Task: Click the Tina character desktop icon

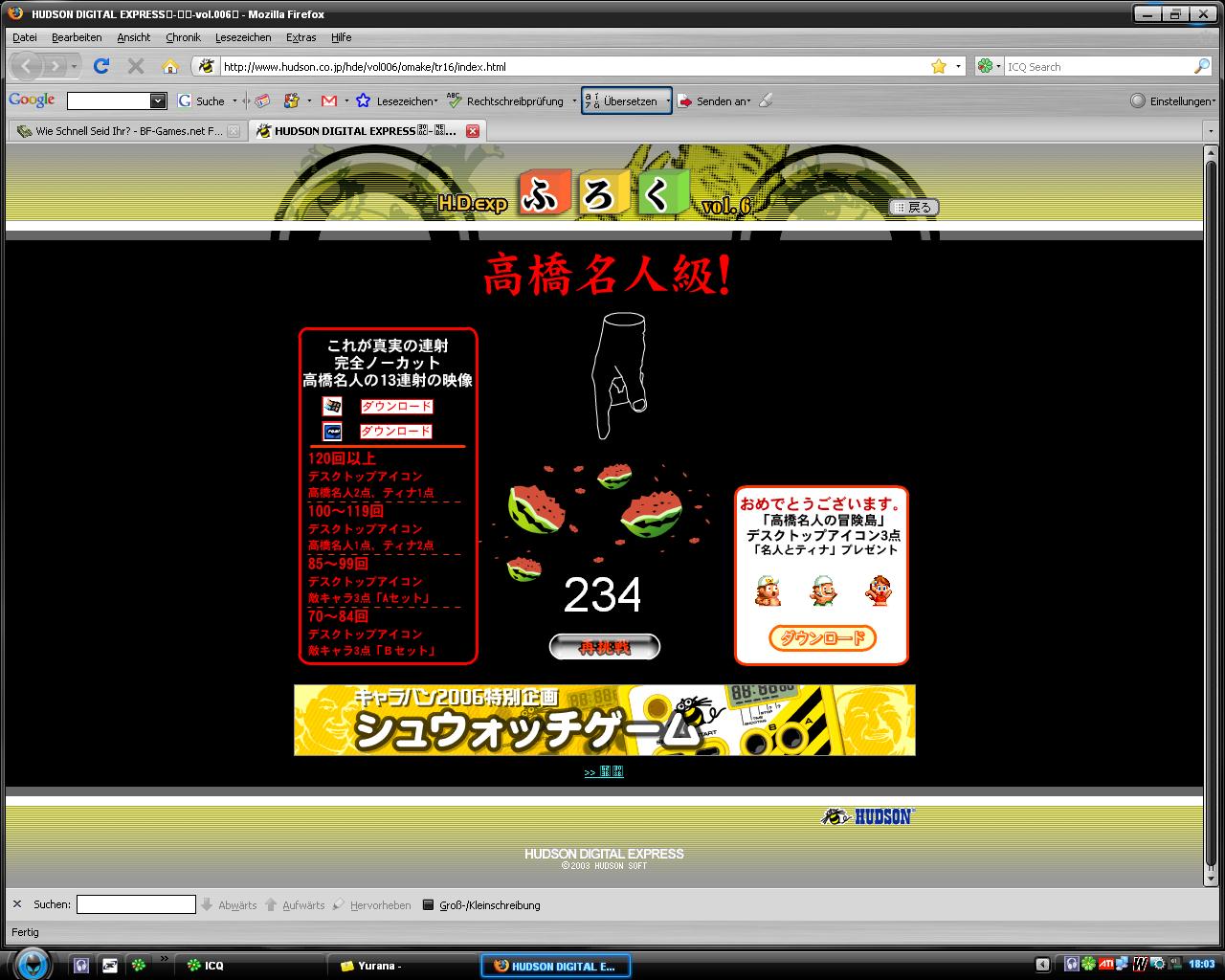Action: (878, 590)
